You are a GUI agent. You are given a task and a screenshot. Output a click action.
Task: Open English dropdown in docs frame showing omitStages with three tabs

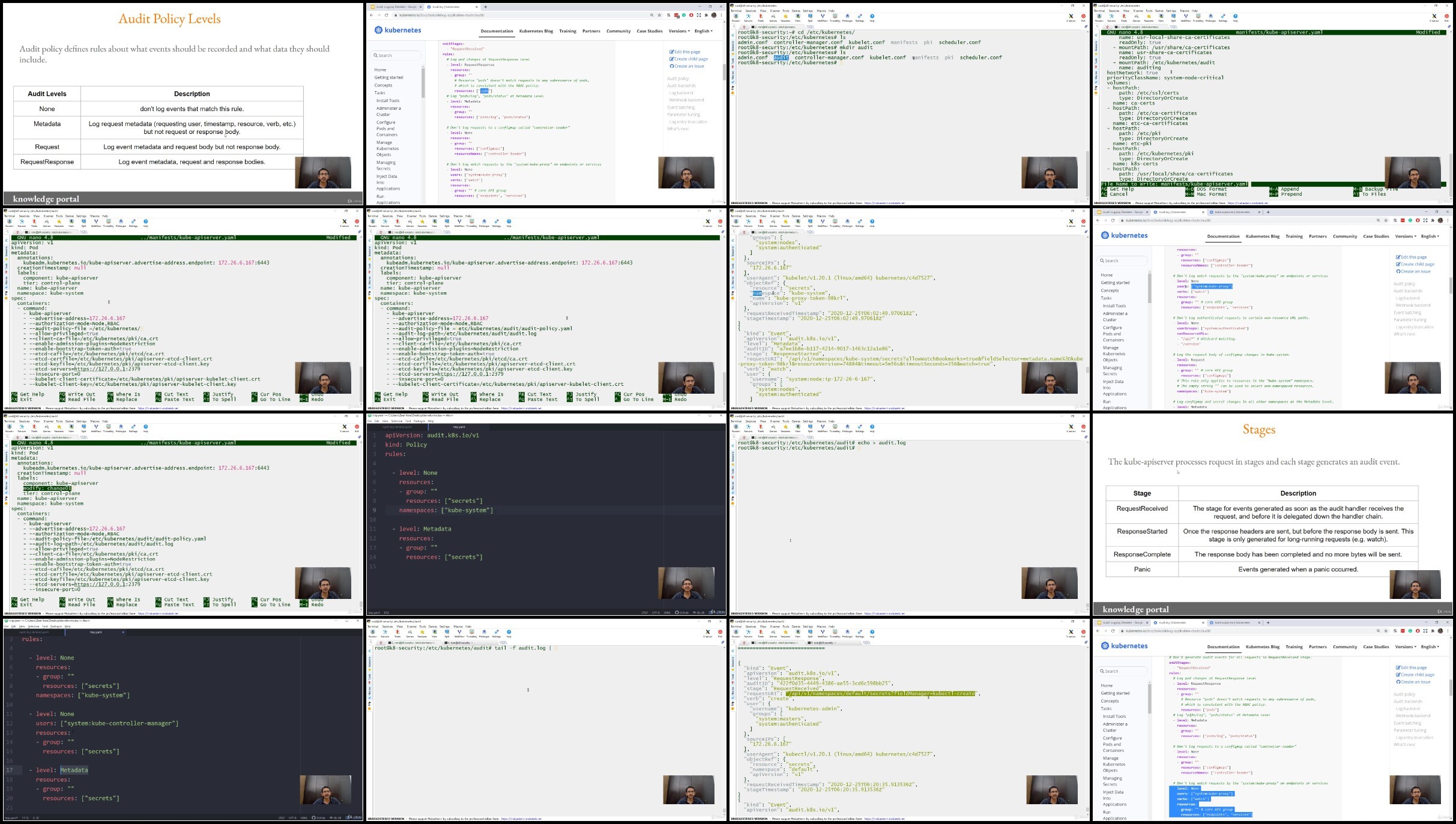(1430, 647)
